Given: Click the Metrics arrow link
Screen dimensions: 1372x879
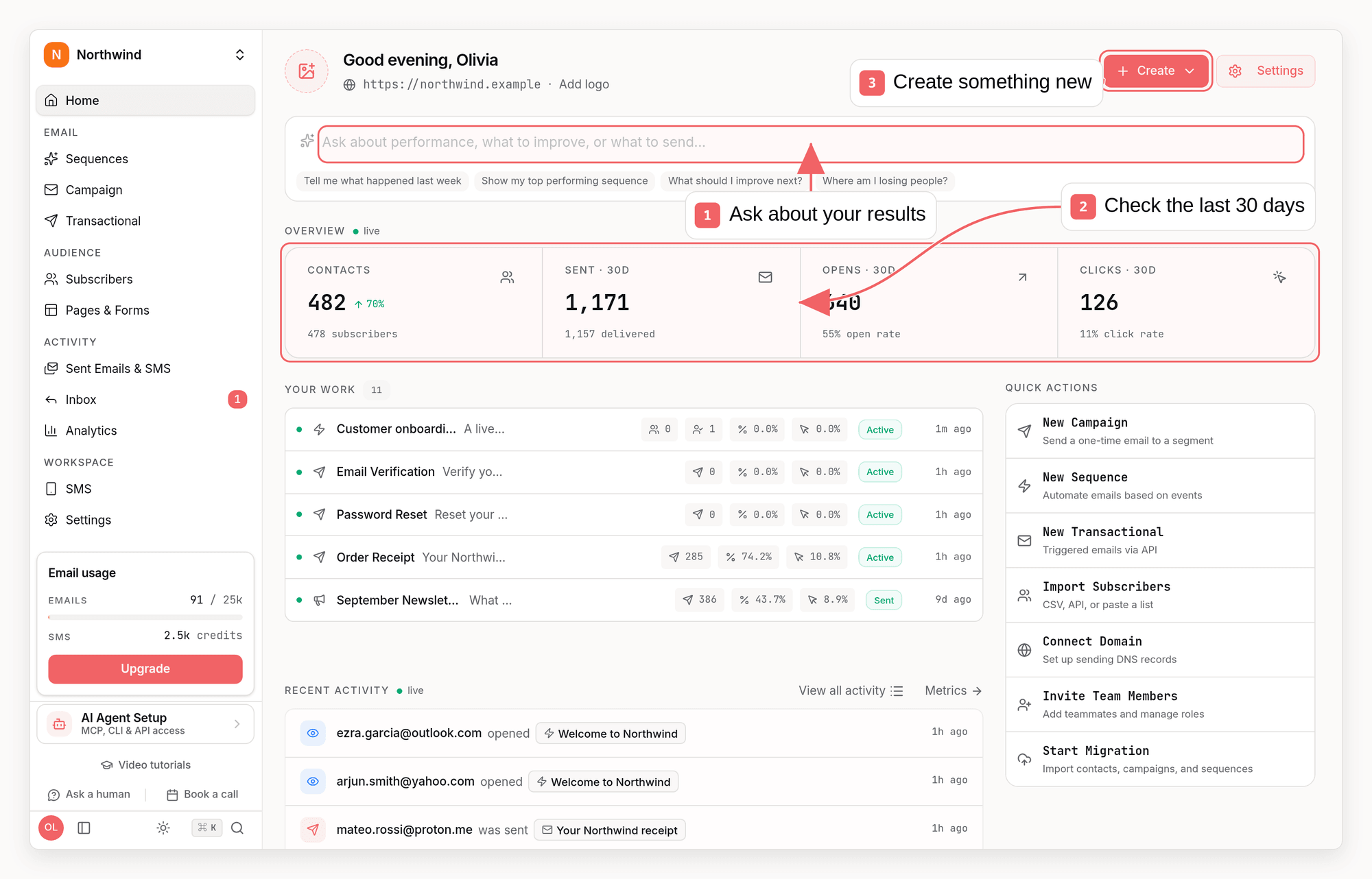Looking at the screenshot, I should pyautogui.click(x=953, y=690).
